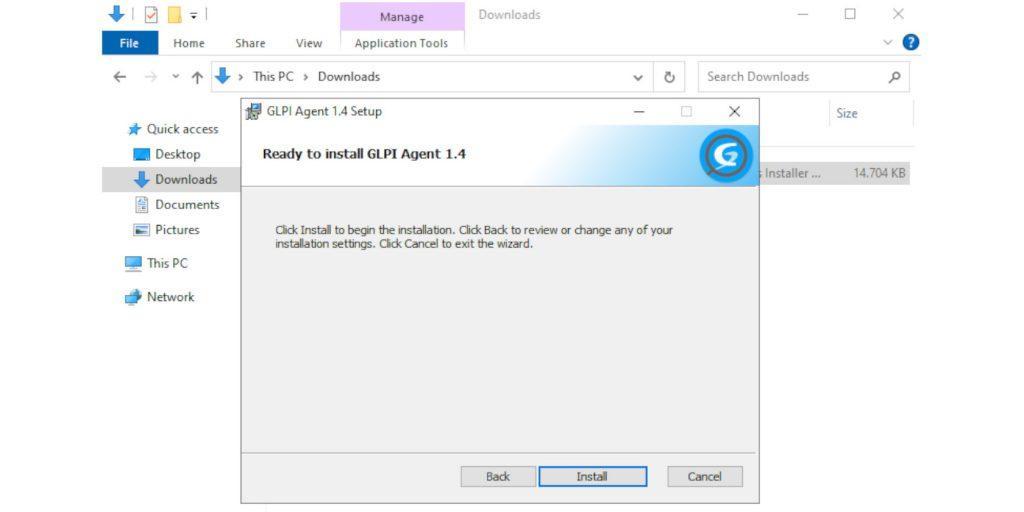Open the View ribbon tab
1024x512 pixels.
pos(309,43)
